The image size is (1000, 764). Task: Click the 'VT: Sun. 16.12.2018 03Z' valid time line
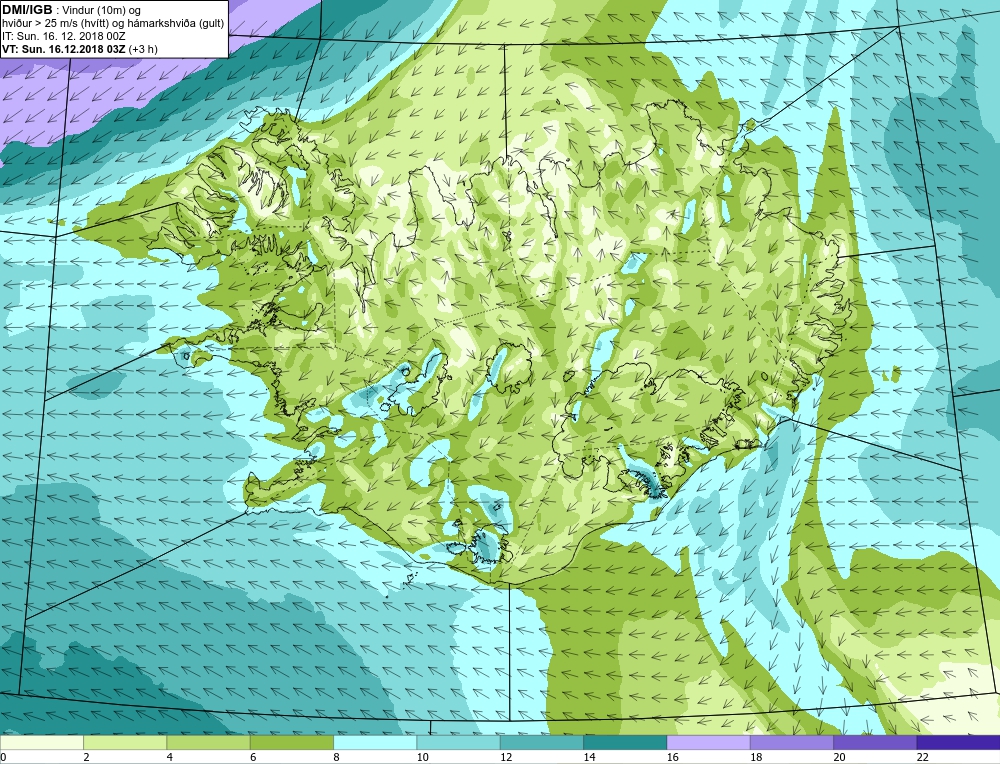click(x=64, y=49)
